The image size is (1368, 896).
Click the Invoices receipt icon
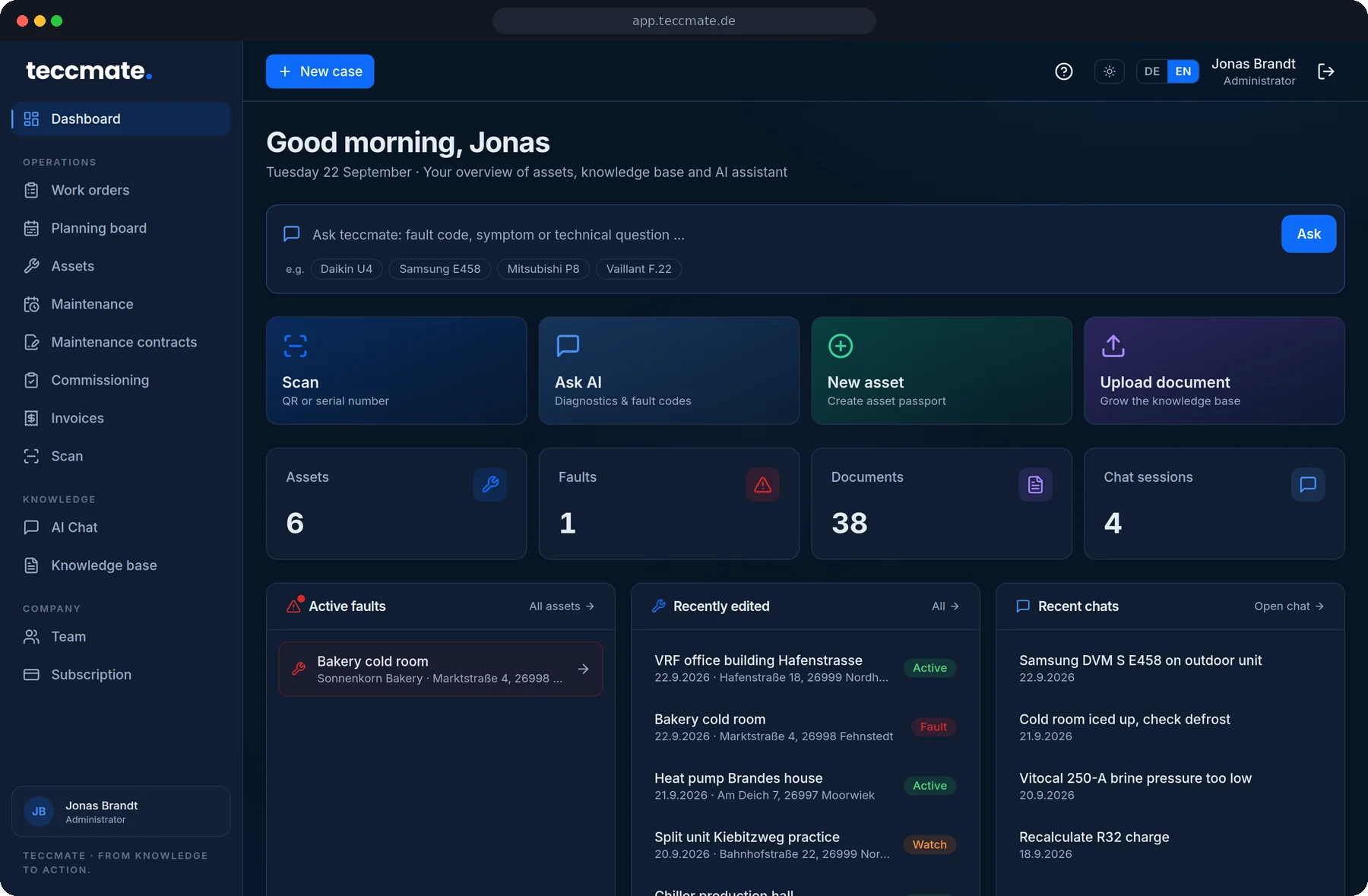tap(31, 418)
